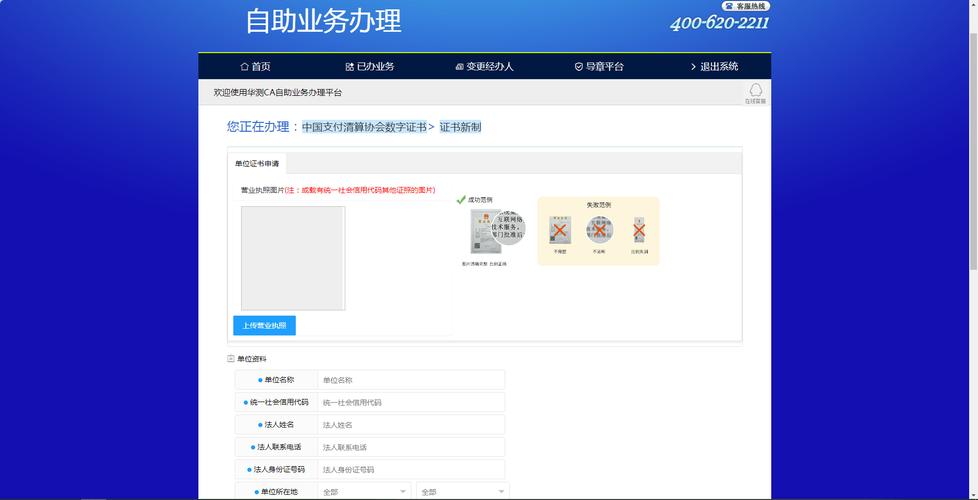Click the 法人身份证号码 input field
The width and height of the screenshot is (978, 500).
(x=411, y=469)
